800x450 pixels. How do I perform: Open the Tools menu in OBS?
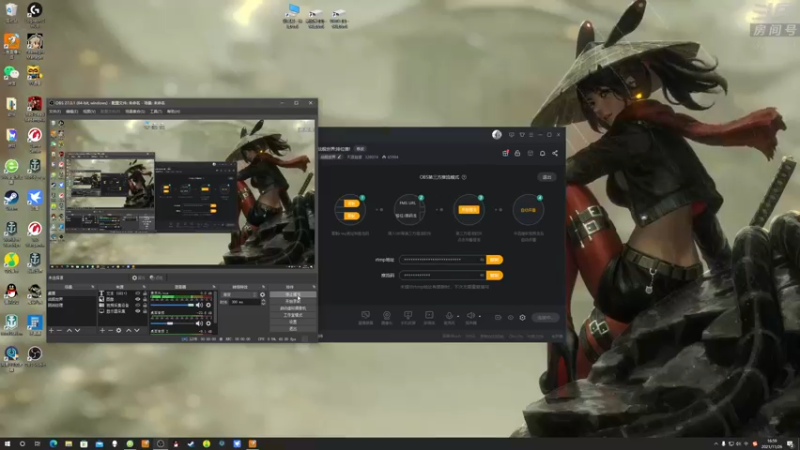click(x=156, y=111)
